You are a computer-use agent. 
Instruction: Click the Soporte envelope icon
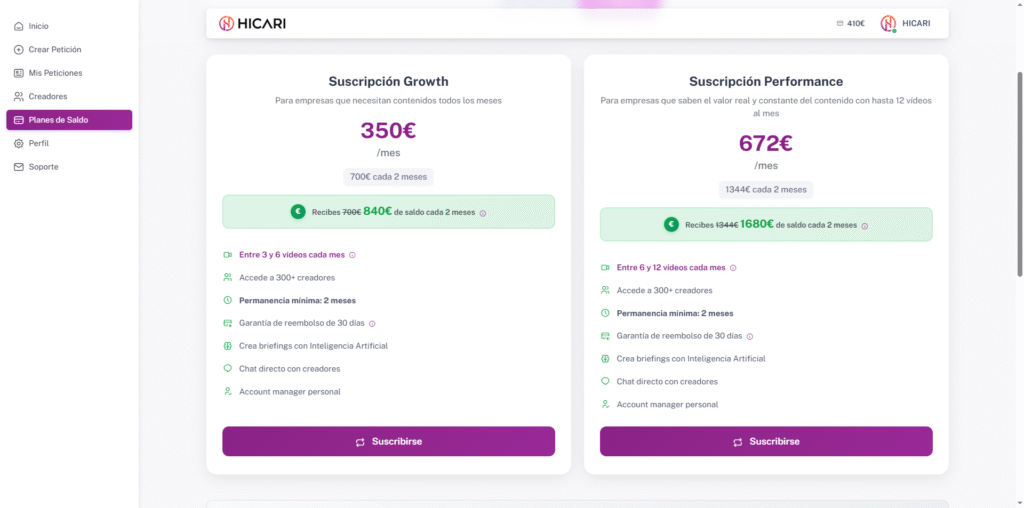tap(19, 167)
